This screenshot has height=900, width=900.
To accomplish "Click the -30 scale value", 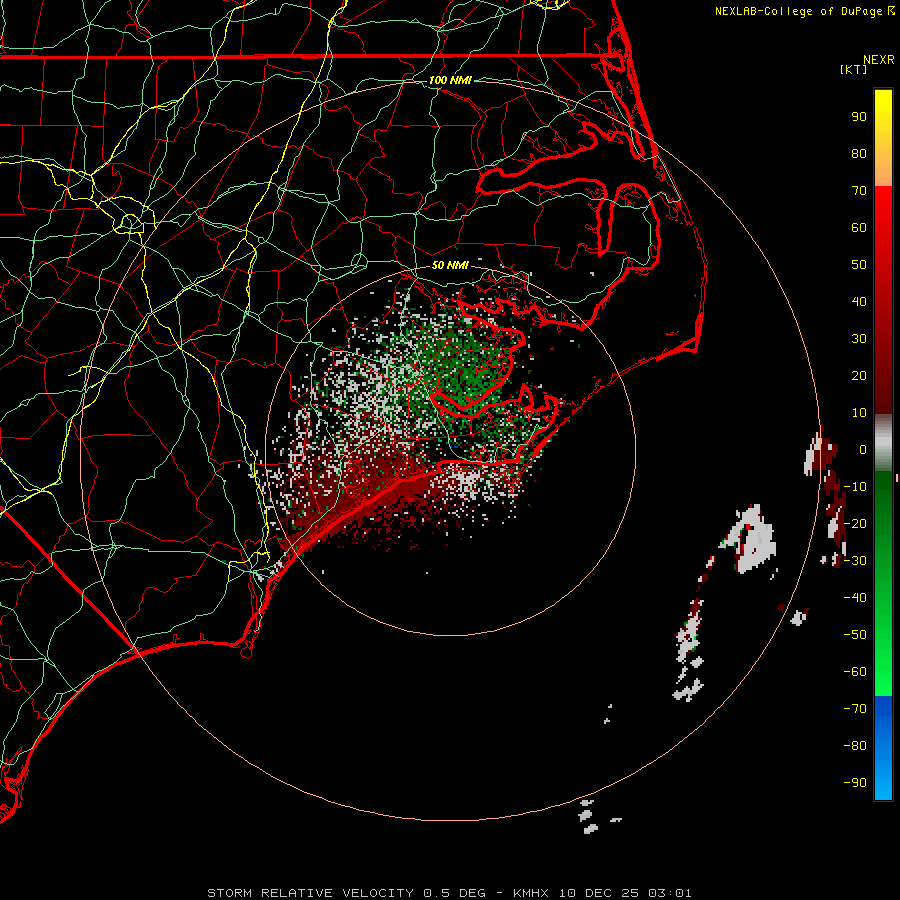I will 855,561.
